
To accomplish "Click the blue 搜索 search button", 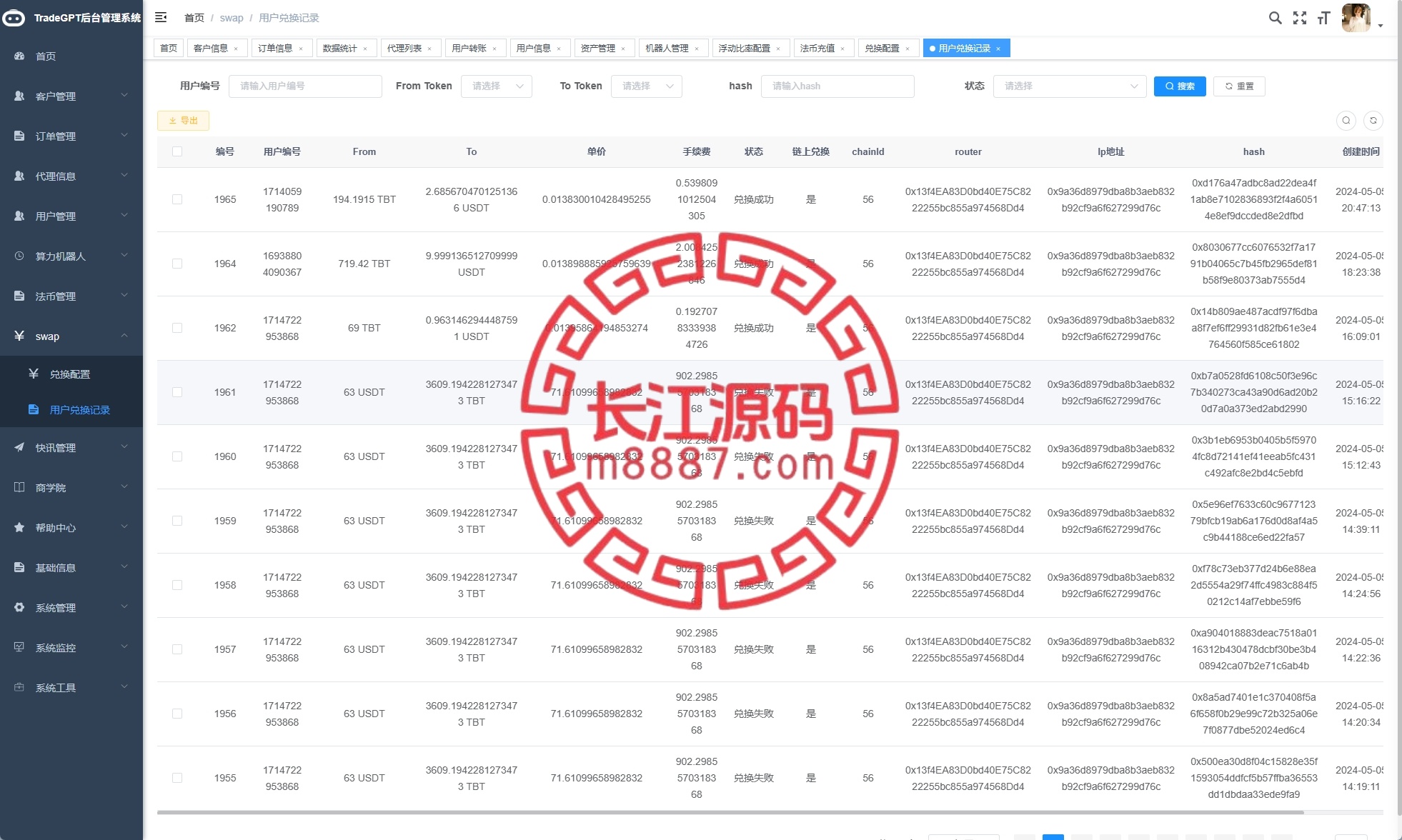I will pos(1180,86).
